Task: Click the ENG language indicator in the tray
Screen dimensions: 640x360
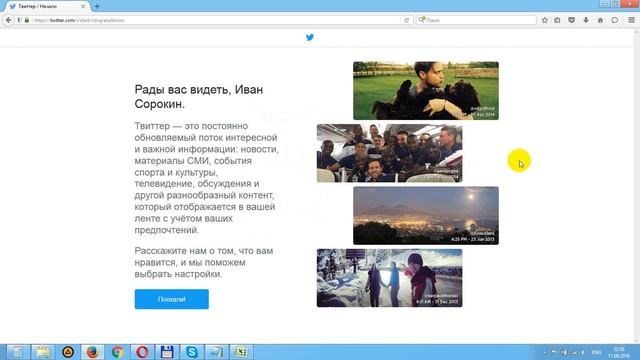Action: (x=596, y=352)
